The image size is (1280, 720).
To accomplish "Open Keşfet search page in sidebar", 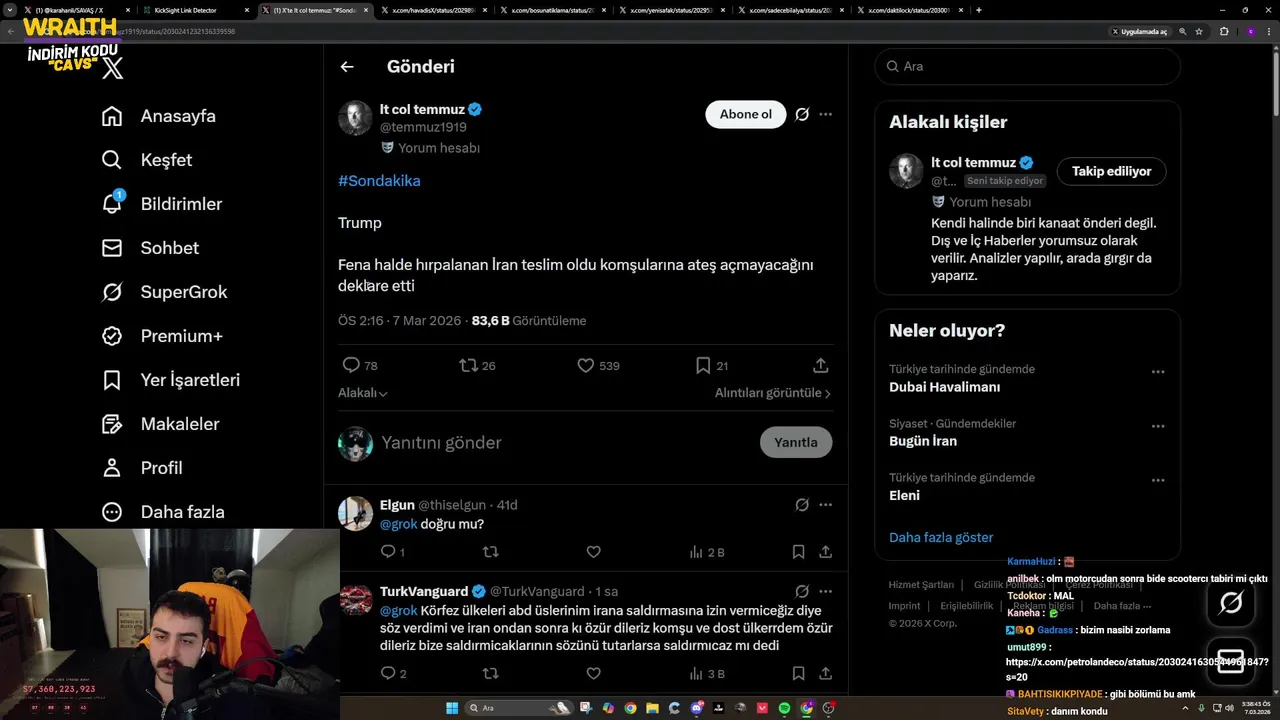I will pyautogui.click(x=147, y=160).
